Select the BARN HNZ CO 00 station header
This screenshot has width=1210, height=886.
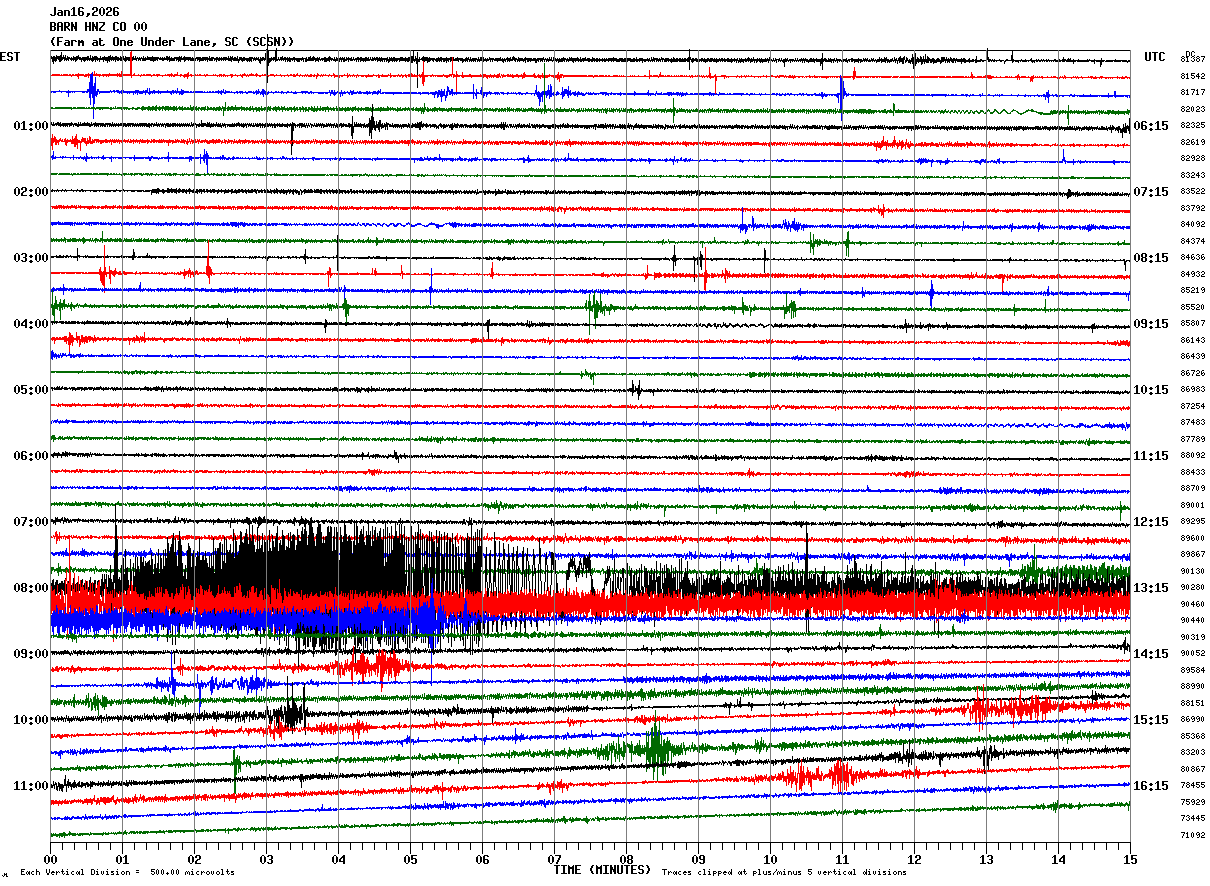click(98, 27)
